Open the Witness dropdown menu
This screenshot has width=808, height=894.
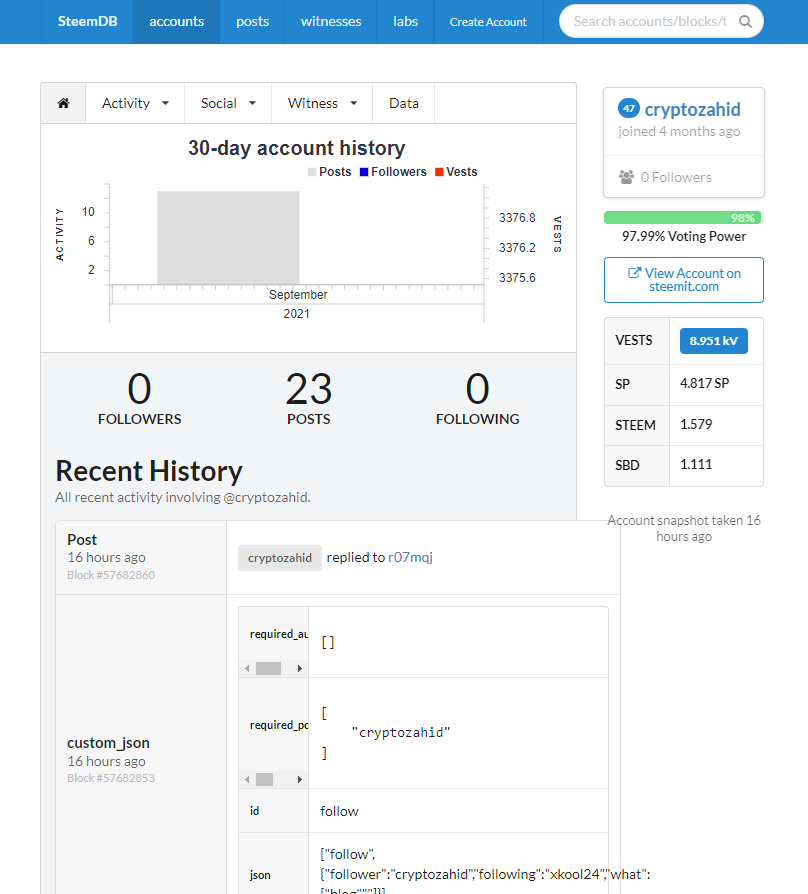pos(322,103)
